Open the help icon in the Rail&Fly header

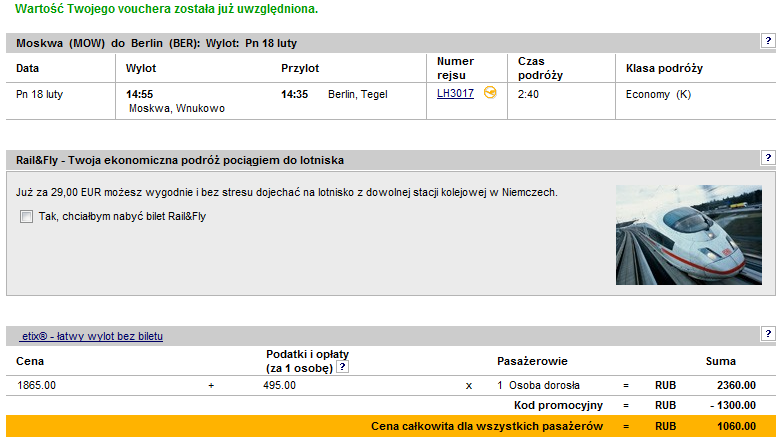[x=768, y=158]
